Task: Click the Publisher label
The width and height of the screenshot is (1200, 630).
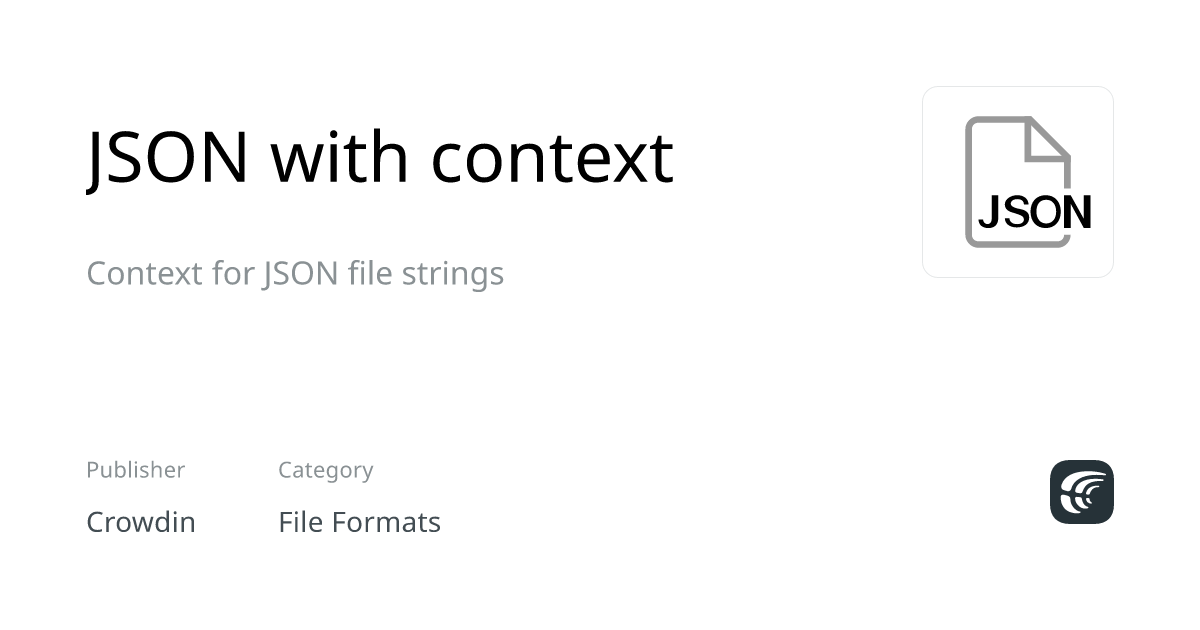Action: (135, 470)
